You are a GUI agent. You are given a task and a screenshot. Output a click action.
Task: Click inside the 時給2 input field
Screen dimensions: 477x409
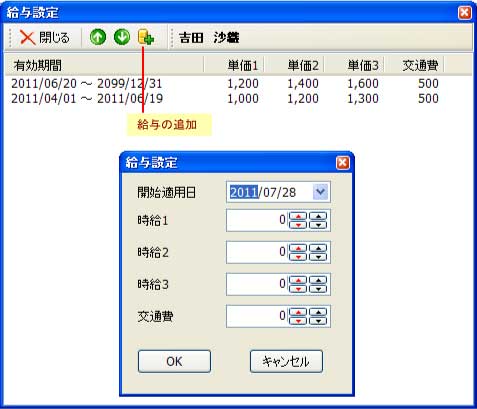point(257,252)
